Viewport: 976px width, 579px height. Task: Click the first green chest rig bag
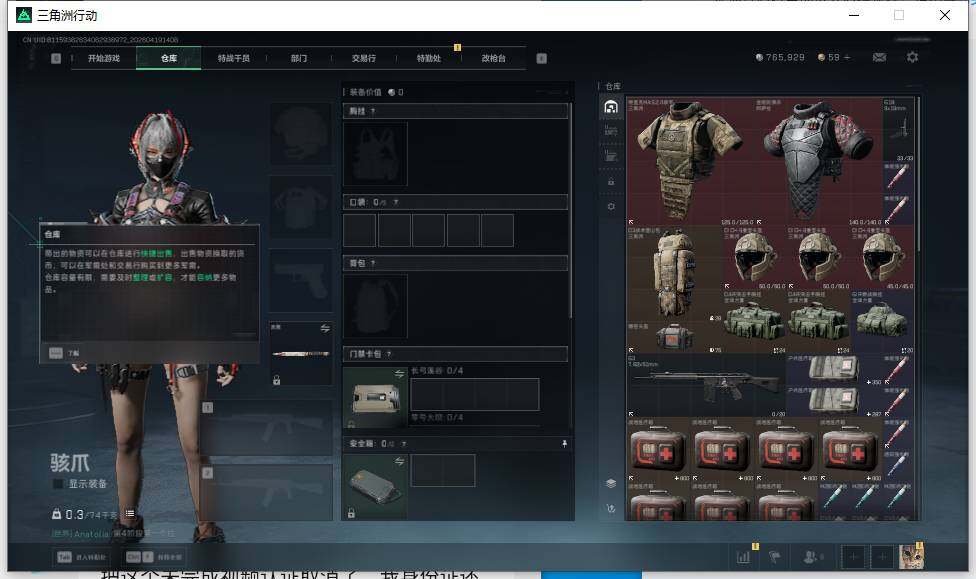[754, 321]
